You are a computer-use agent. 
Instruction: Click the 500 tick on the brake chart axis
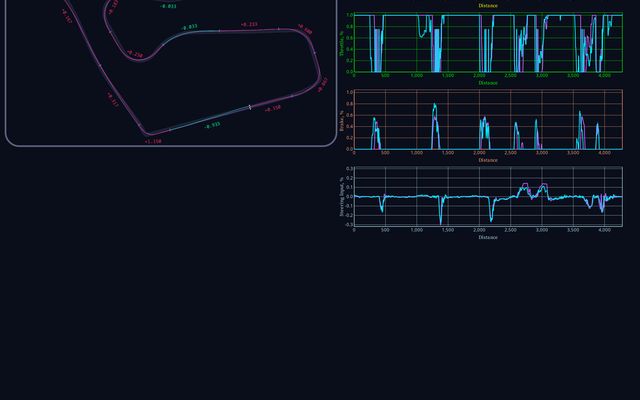tap(385, 153)
